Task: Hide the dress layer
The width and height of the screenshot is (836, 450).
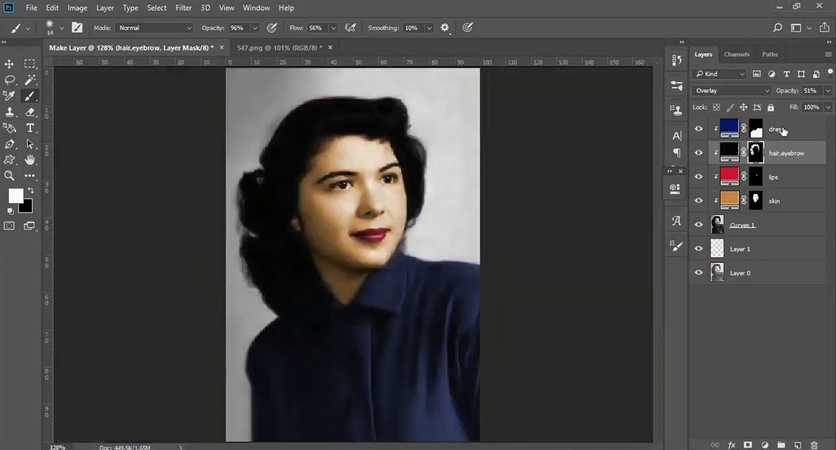Action: pyautogui.click(x=698, y=128)
